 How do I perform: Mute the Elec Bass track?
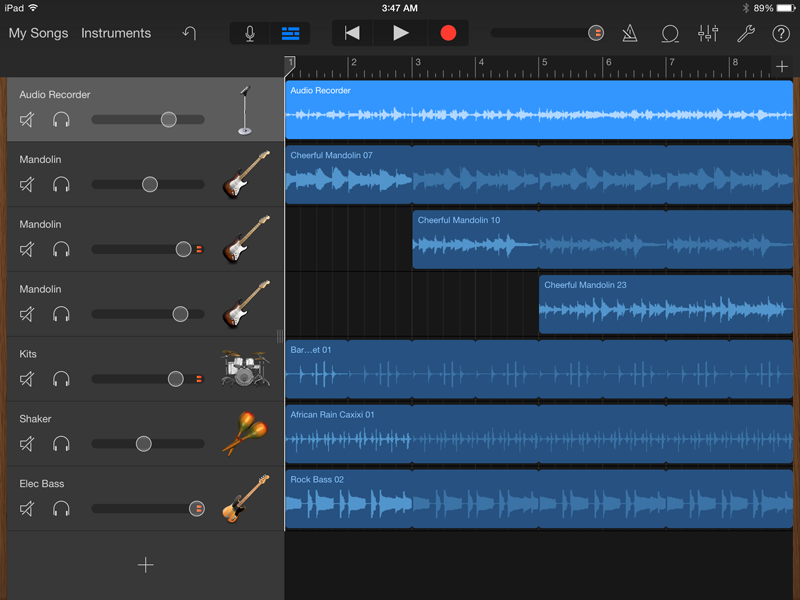[27, 508]
